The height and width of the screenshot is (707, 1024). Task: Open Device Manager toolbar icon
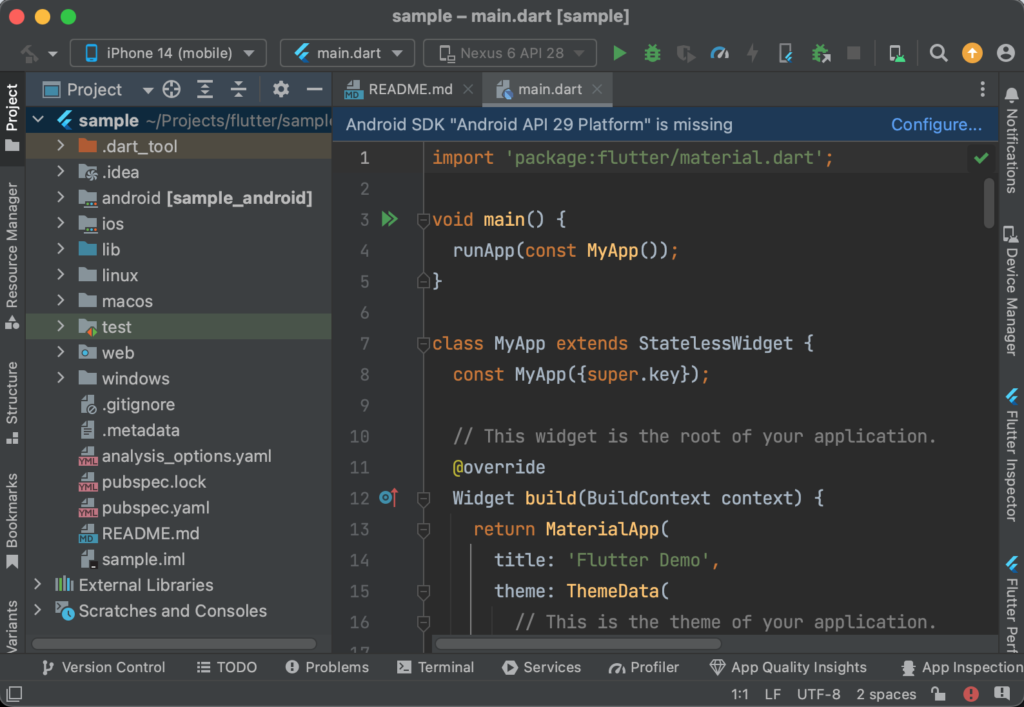click(x=897, y=53)
